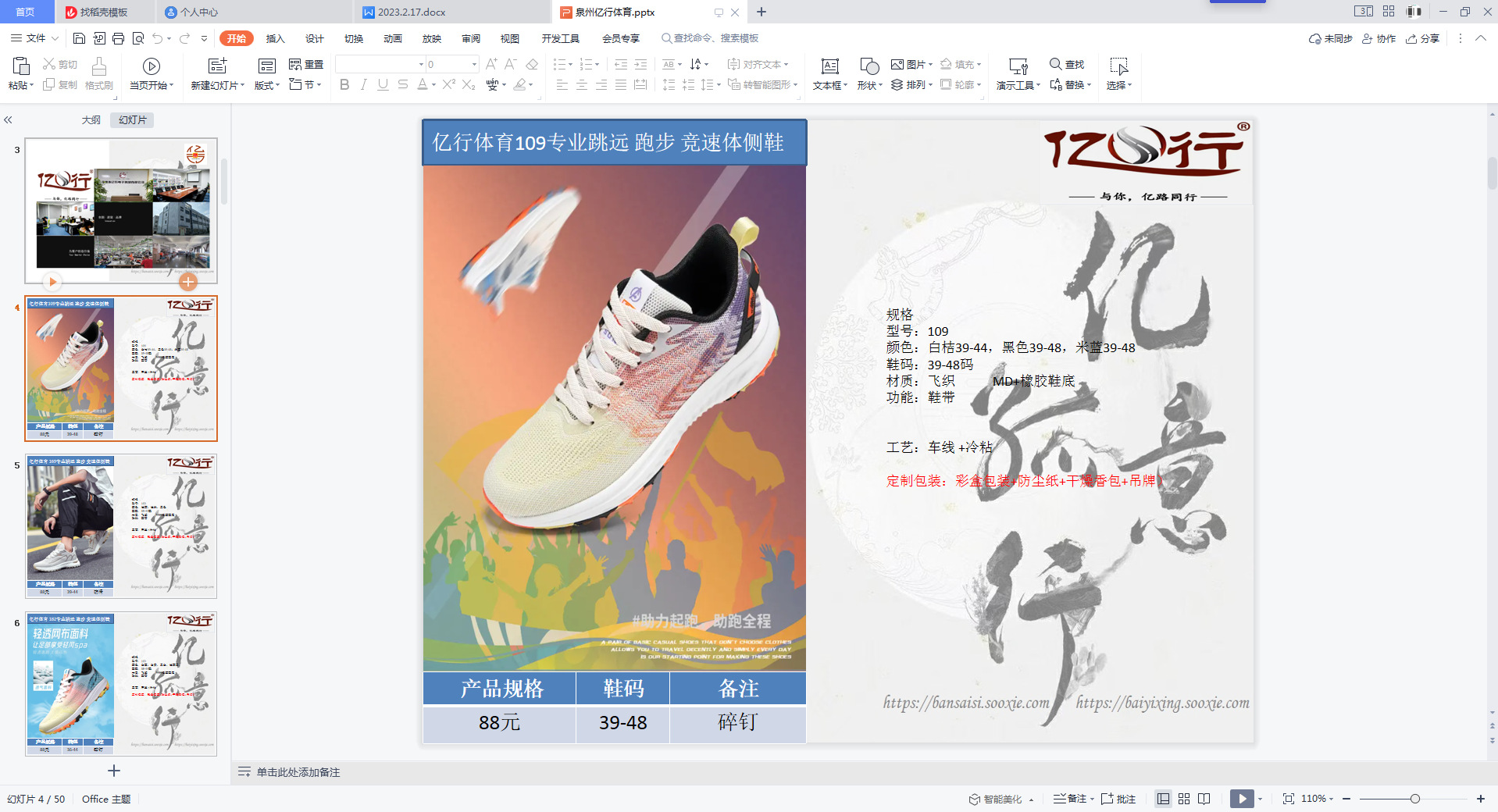Click the Not Synced (未同步) button
The image size is (1498, 812).
tap(1330, 38)
